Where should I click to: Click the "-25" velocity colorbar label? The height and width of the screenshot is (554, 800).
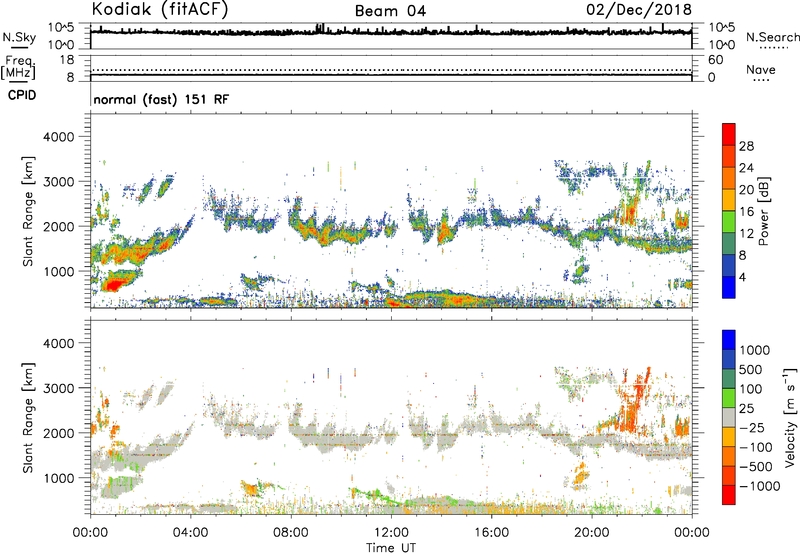[752, 427]
